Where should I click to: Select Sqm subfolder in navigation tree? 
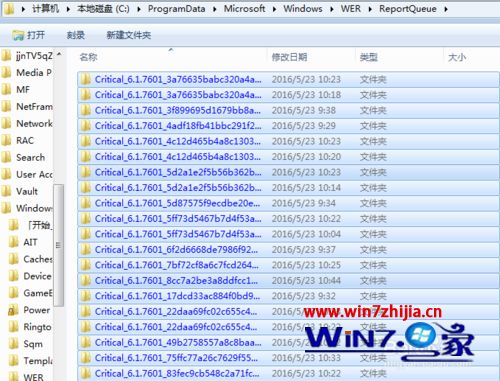(x=26, y=344)
